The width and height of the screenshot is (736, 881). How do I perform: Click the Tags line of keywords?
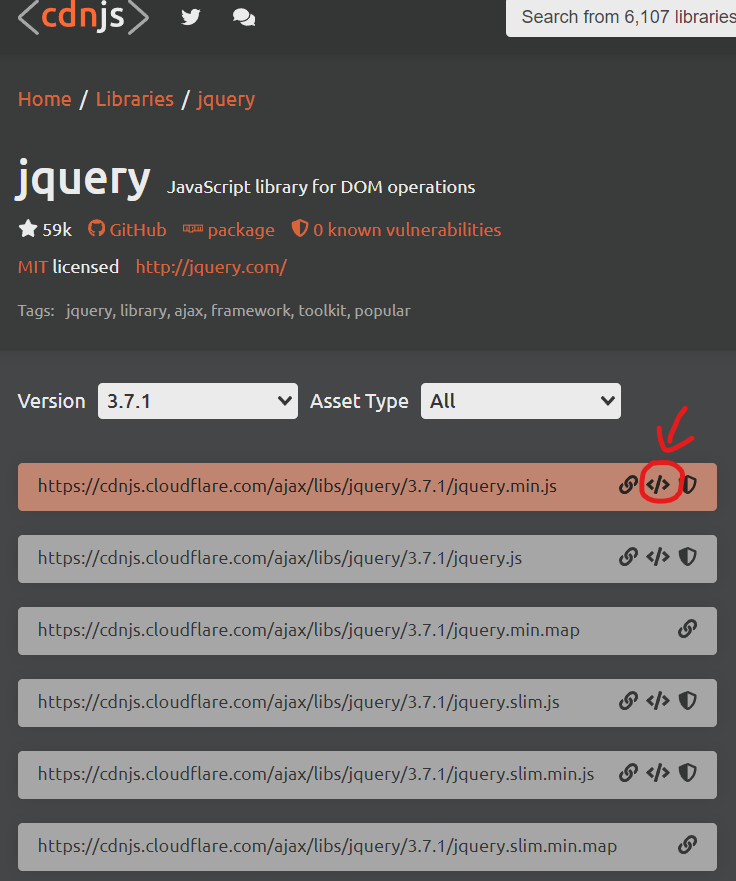[x=214, y=311]
